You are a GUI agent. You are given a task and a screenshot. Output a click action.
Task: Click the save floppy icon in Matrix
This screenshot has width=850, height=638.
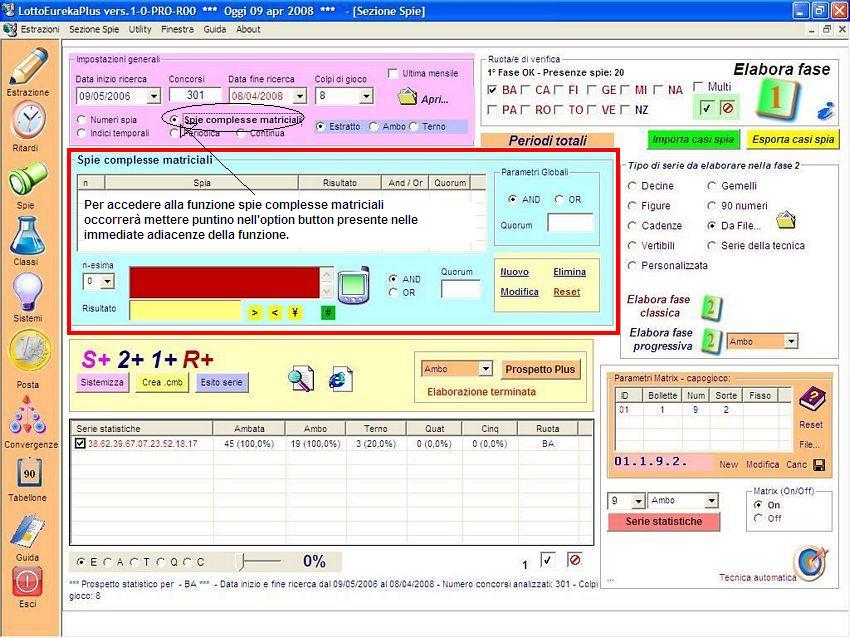[819, 465]
